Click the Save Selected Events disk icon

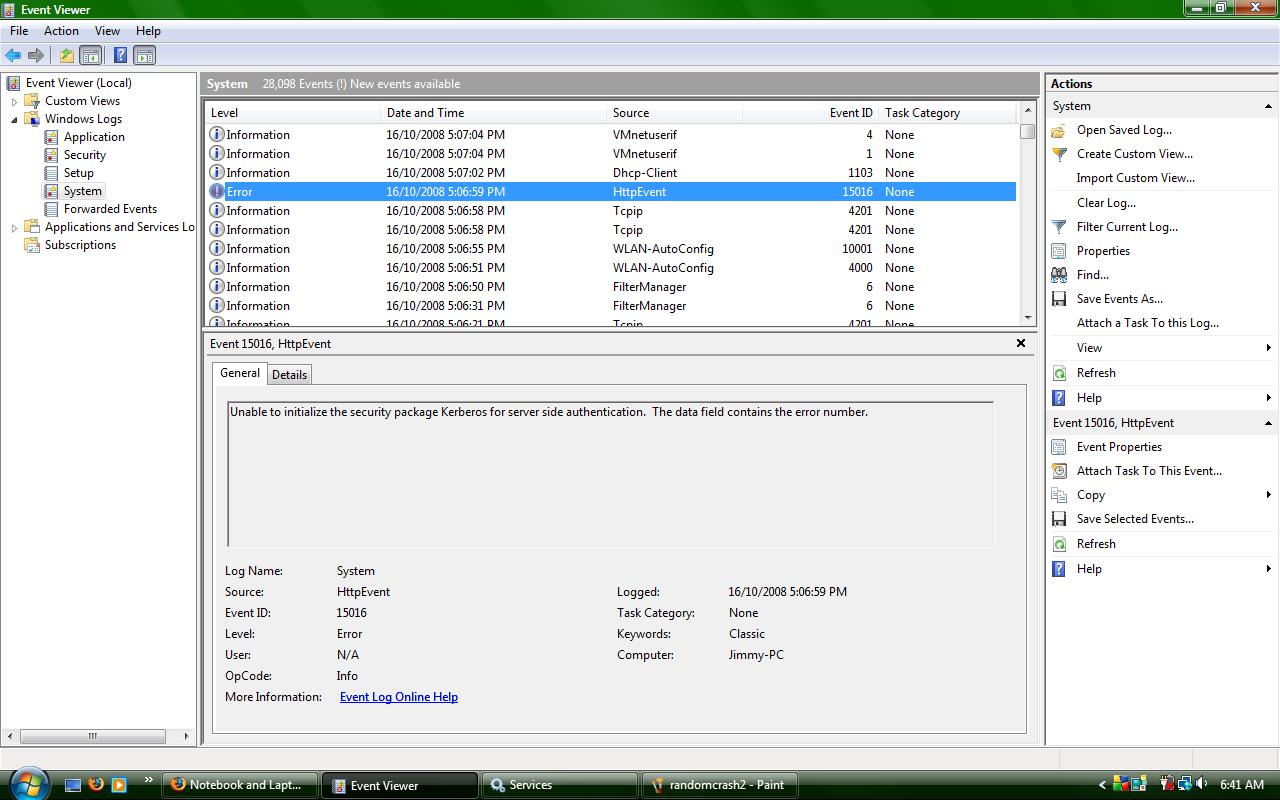(x=1059, y=519)
